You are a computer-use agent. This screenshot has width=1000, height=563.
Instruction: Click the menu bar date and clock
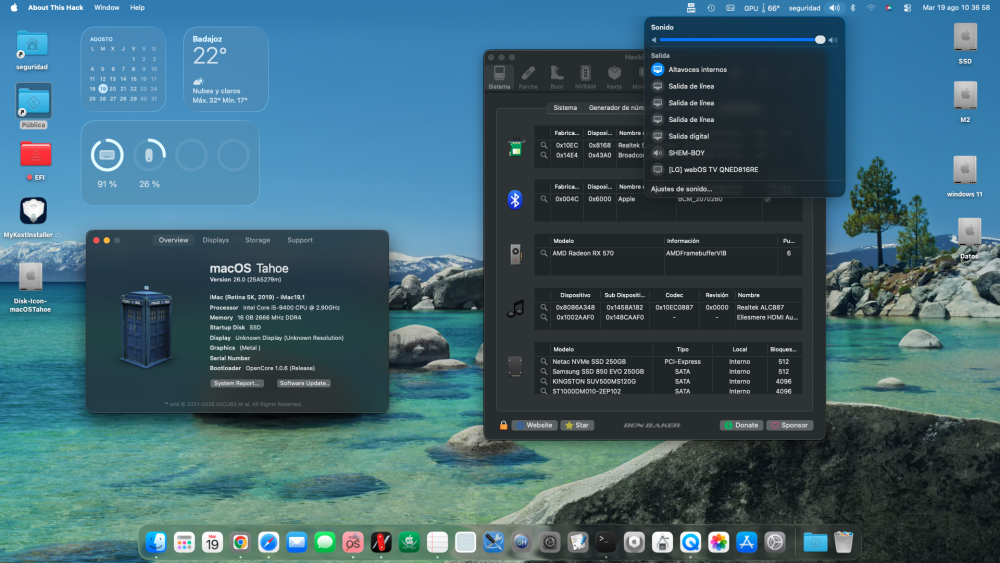[x=955, y=8]
